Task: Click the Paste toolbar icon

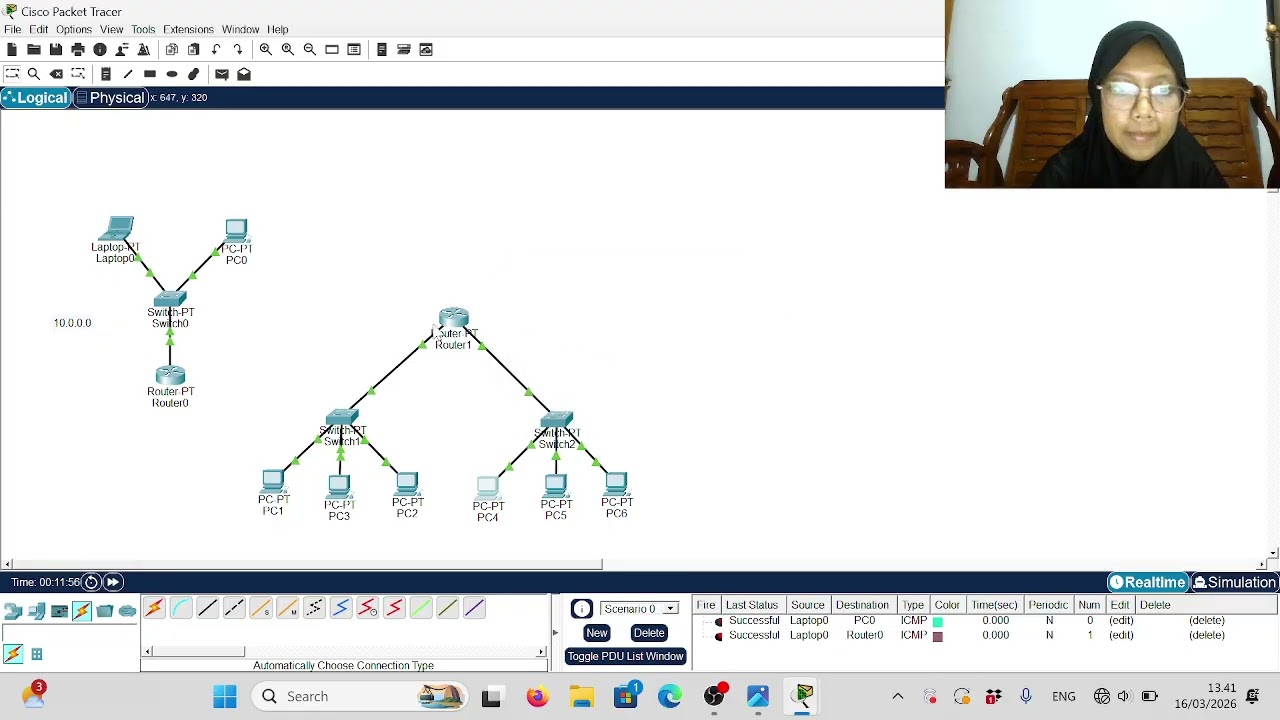Action: point(194,49)
